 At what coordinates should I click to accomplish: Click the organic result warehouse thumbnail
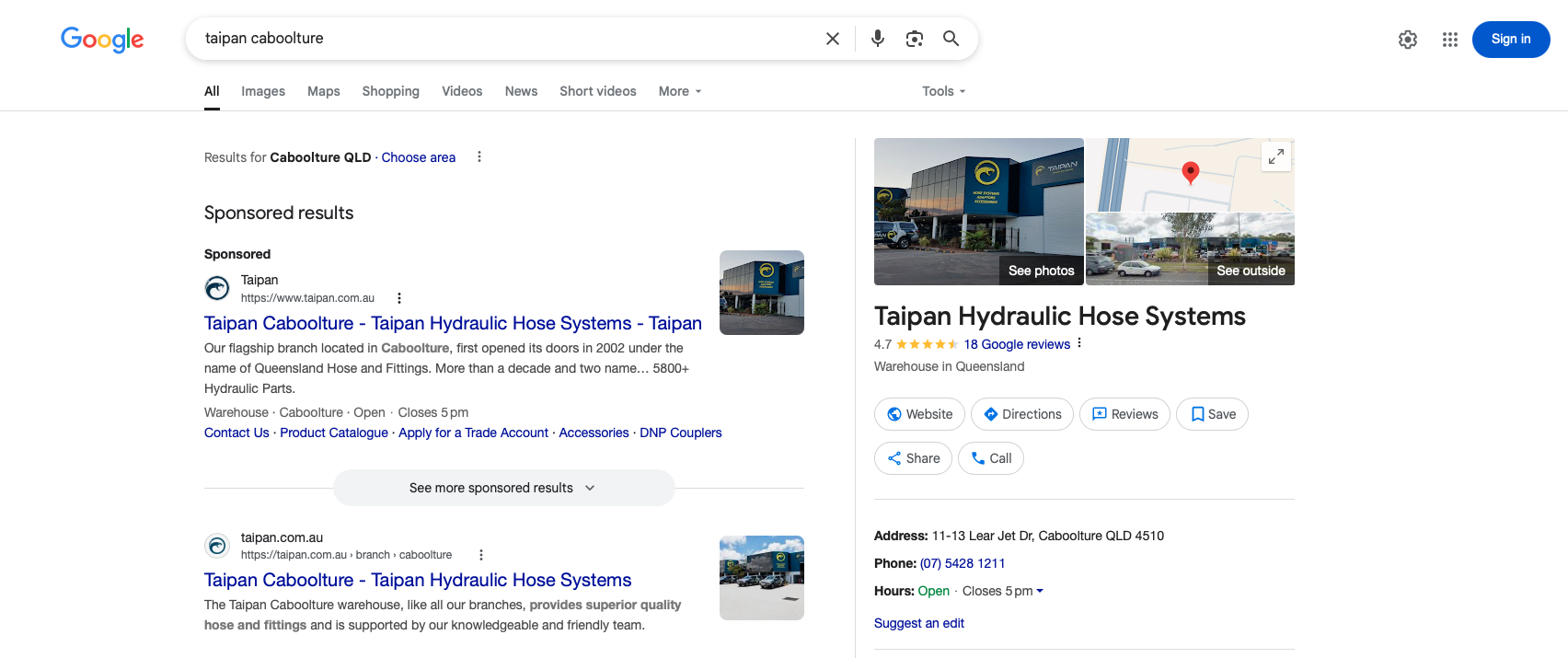pos(762,578)
